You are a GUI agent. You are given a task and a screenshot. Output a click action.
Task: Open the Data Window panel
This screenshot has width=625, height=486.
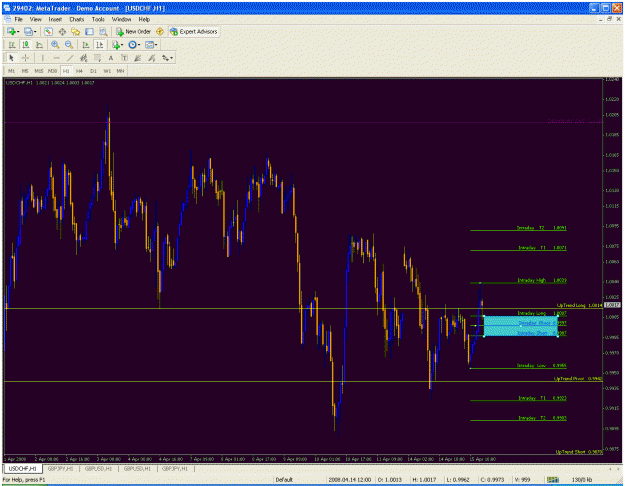point(62,31)
